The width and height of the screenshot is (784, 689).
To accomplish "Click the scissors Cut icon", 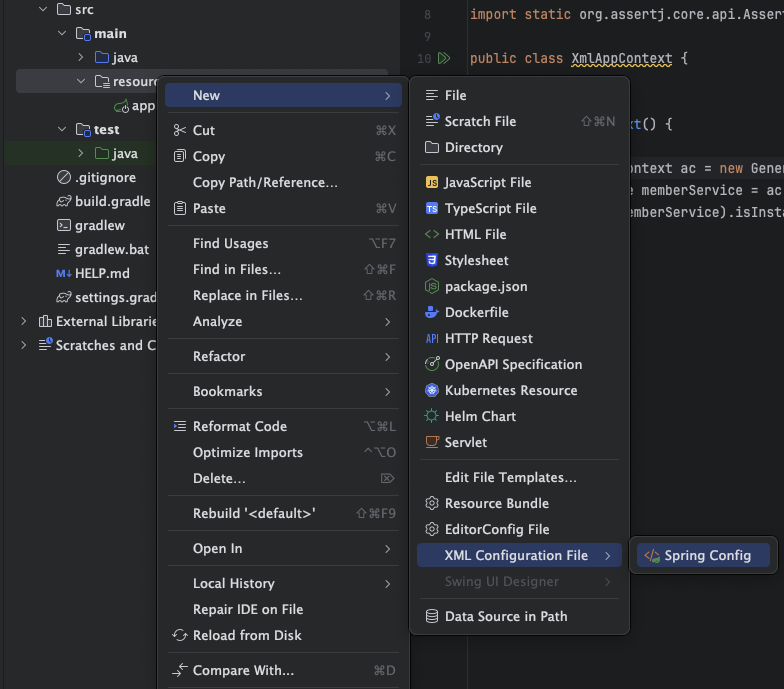I will click(180, 130).
